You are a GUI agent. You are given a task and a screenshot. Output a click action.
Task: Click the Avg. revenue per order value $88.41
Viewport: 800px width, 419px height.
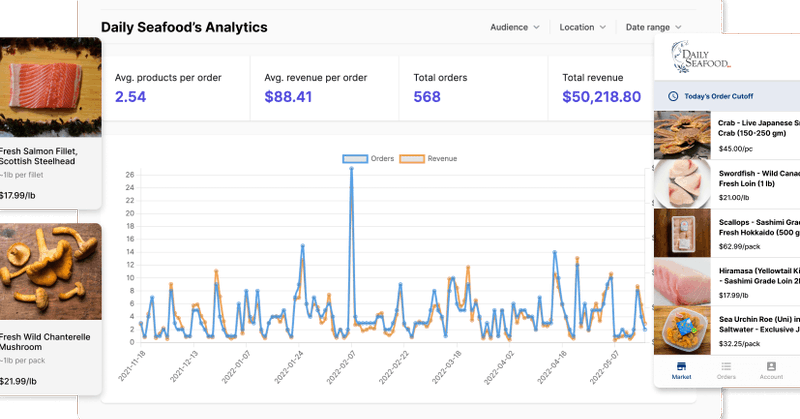click(288, 97)
